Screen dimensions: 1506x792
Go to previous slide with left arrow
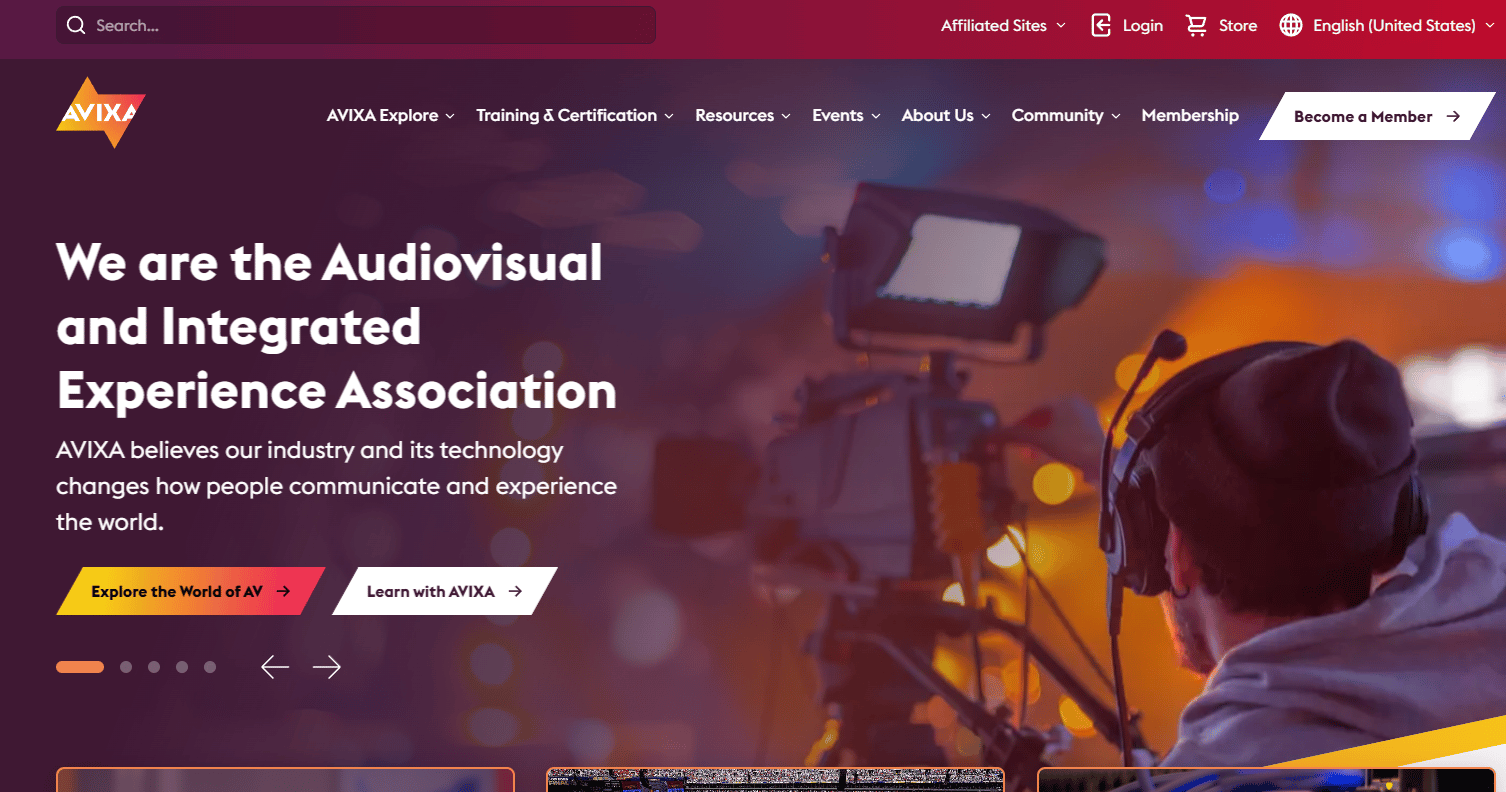[275, 667]
